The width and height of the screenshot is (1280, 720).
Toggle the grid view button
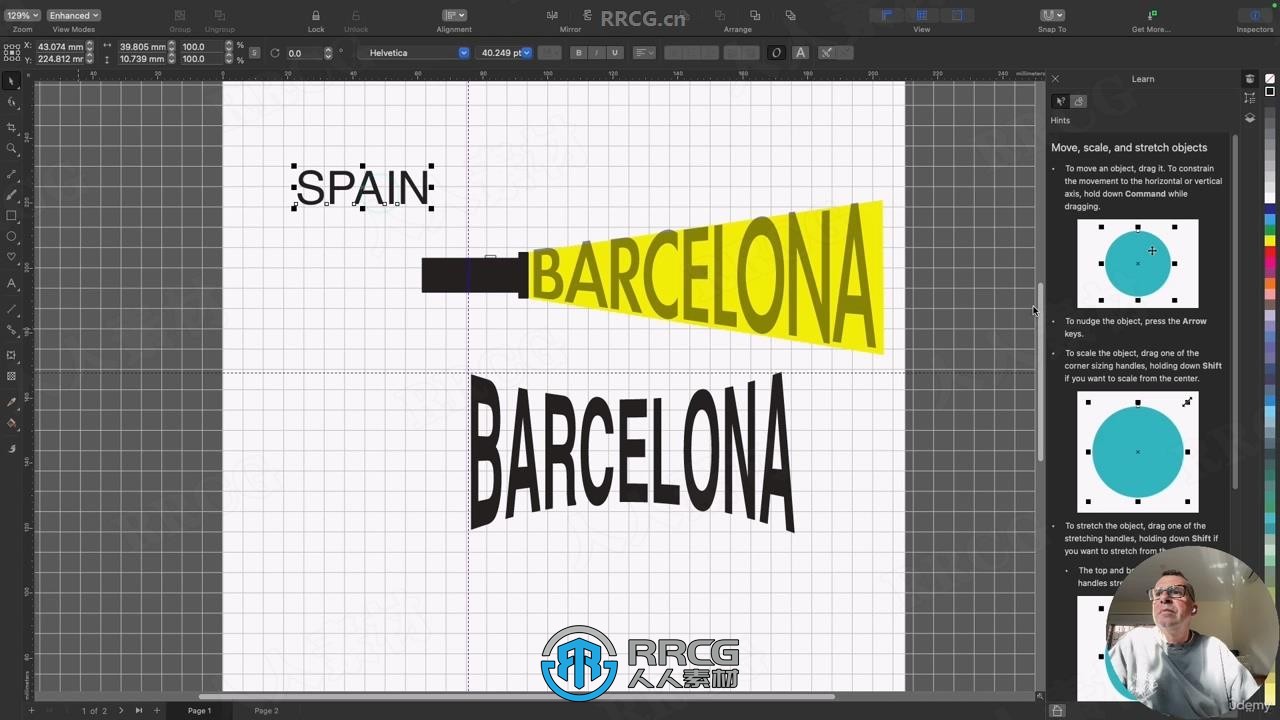click(x=921, y=15)
